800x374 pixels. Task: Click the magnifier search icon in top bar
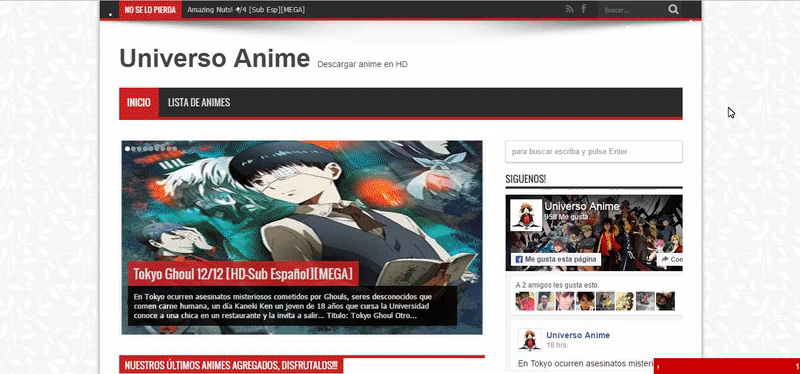pyautogui.click(x=673, y=9)
